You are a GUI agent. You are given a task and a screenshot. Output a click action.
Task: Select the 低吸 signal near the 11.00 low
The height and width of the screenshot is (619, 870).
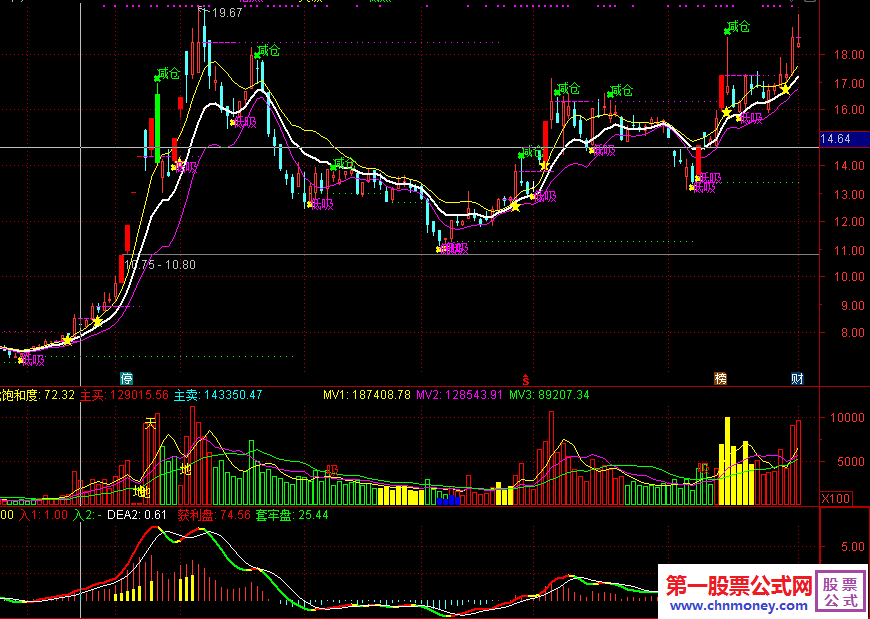453,249
